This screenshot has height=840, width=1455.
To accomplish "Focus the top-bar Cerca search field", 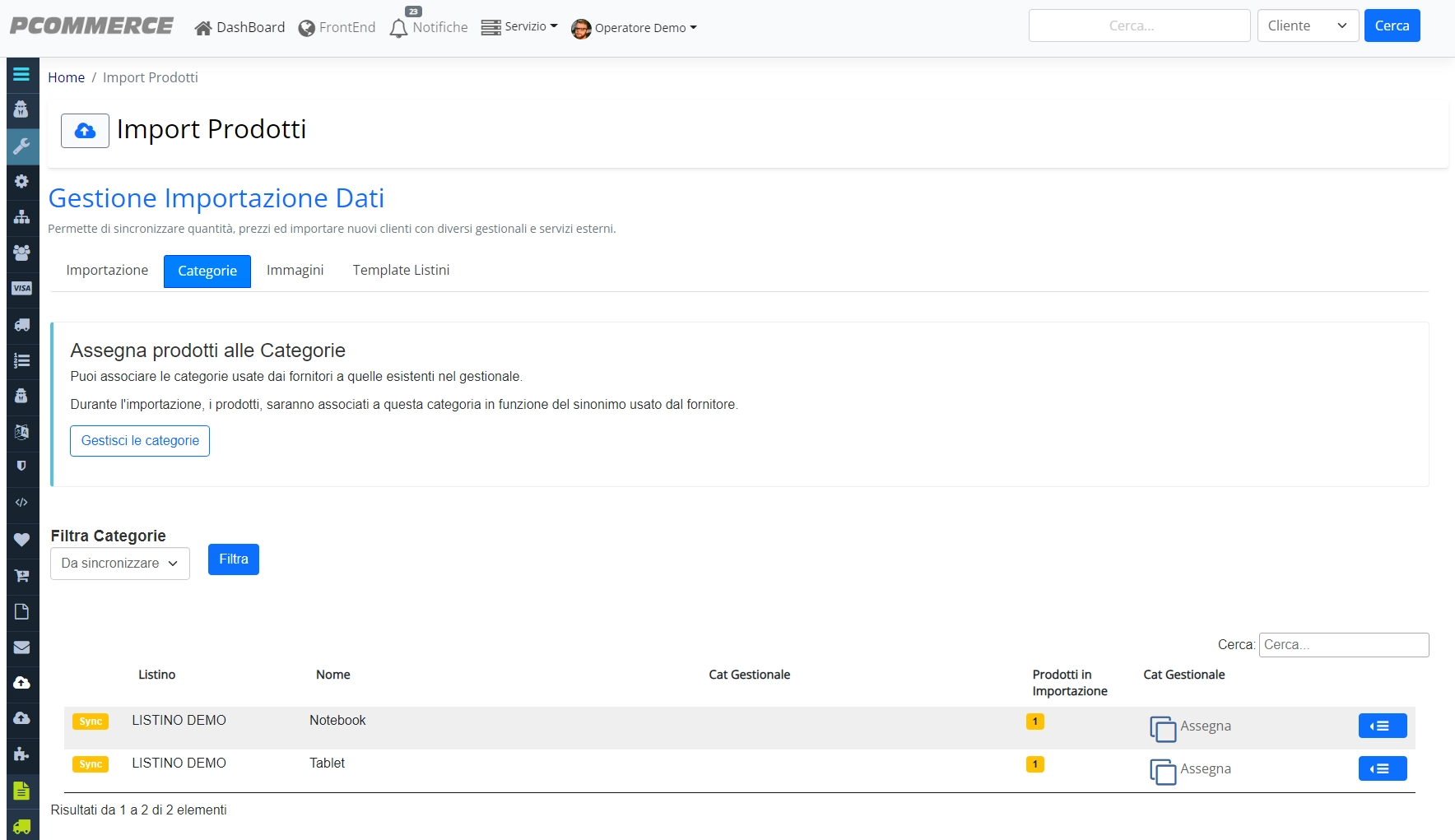I will pyautogui.click(x=1139, y=26).
